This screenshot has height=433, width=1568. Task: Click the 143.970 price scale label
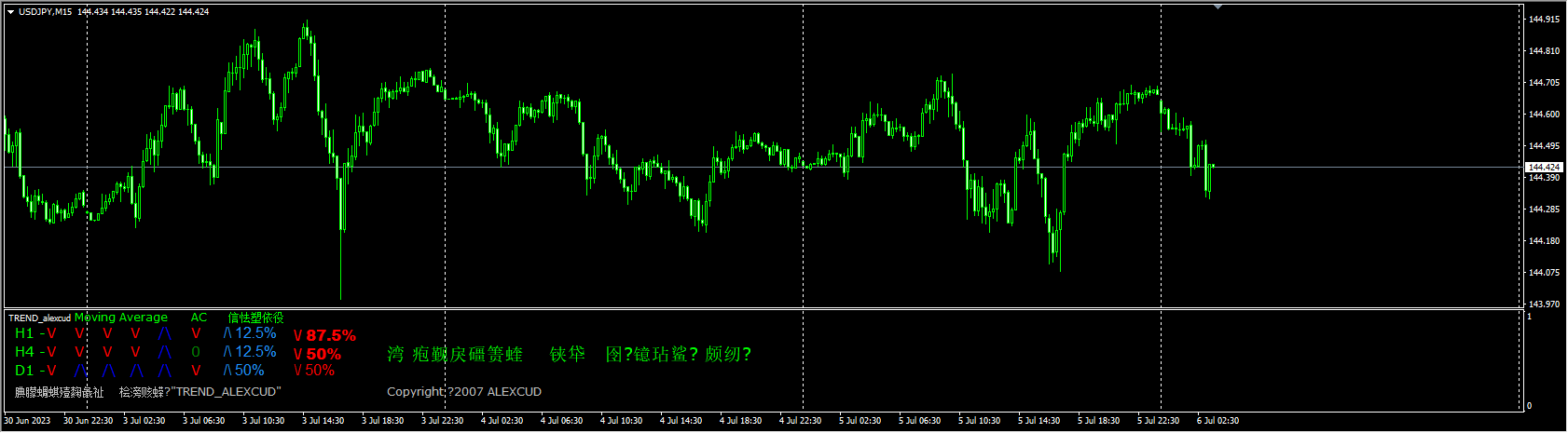click(1545, 304)
